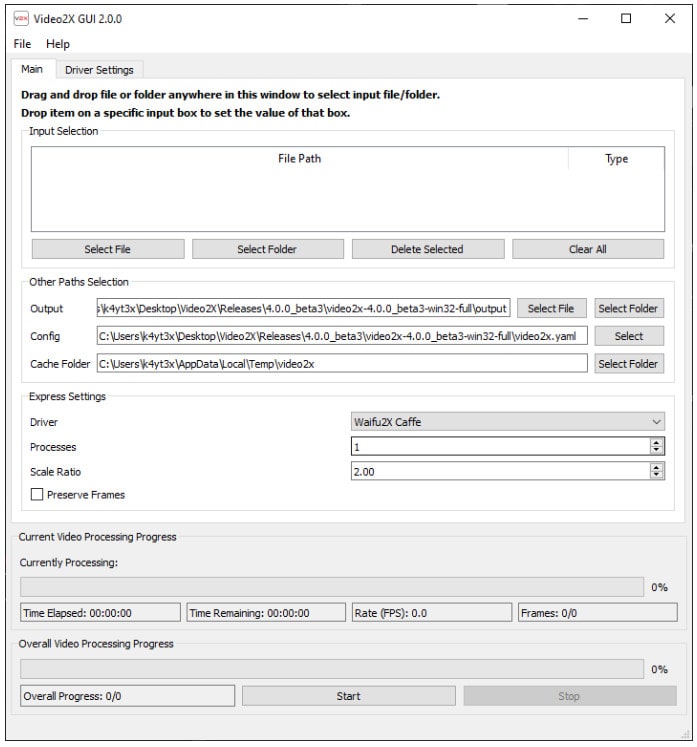This screenshot has height=747, width=697.
Task: Click the Output path input field
Action: pos(303,308)
